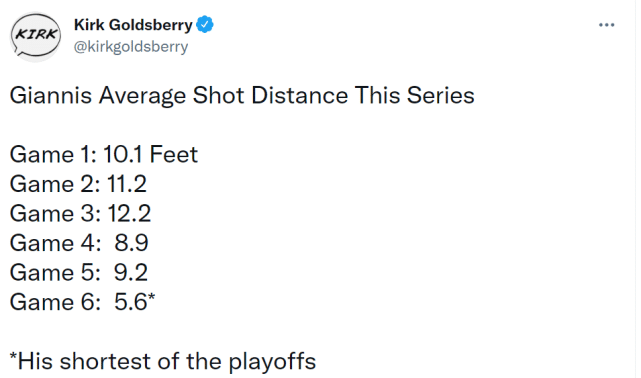The height and width of the screenshot is (378, 641).
Task: Select the 'Game 6:' label
Action: pyautogui.click(x=55, y=302)
